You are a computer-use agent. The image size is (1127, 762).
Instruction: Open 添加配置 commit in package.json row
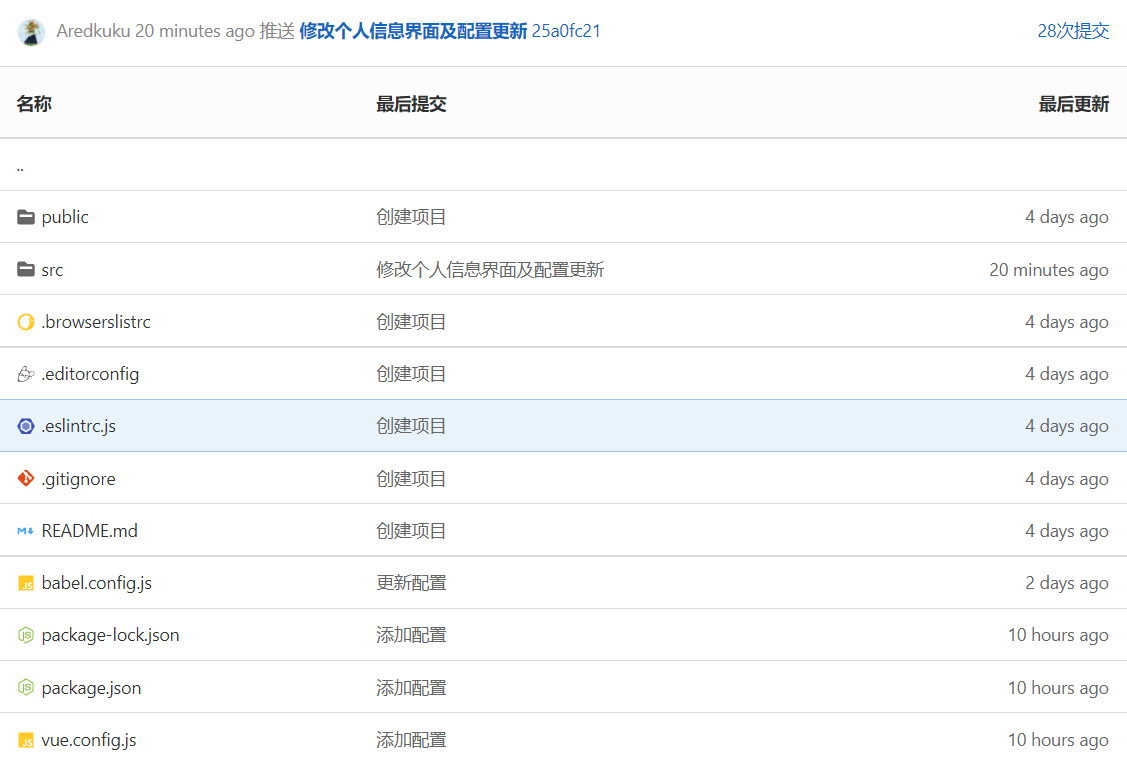click(x=411, y=688)
